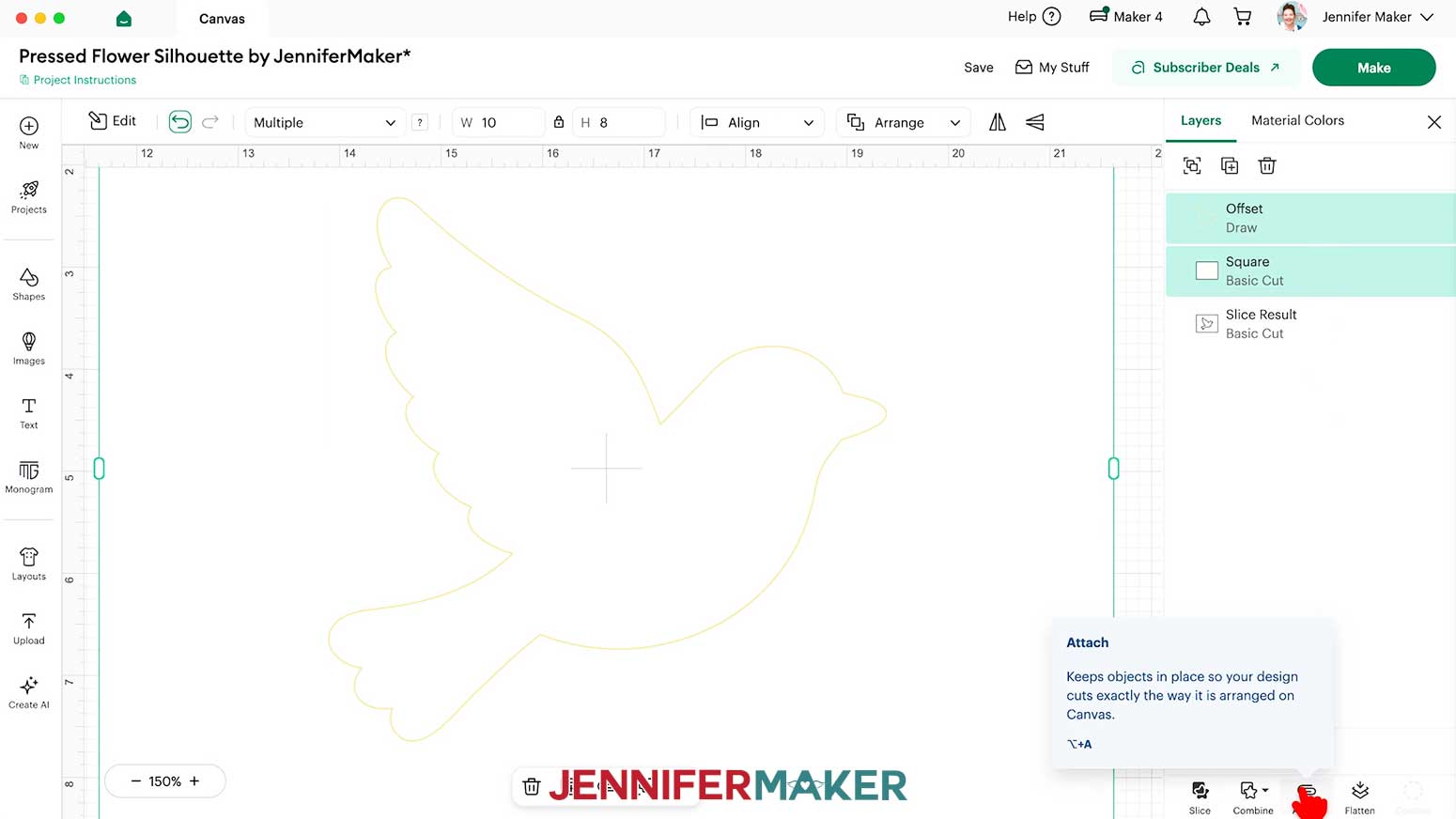Click the left selection resize handle
Image resolution: width=1456 pixels, height=819 pixels.
point(100,468)
